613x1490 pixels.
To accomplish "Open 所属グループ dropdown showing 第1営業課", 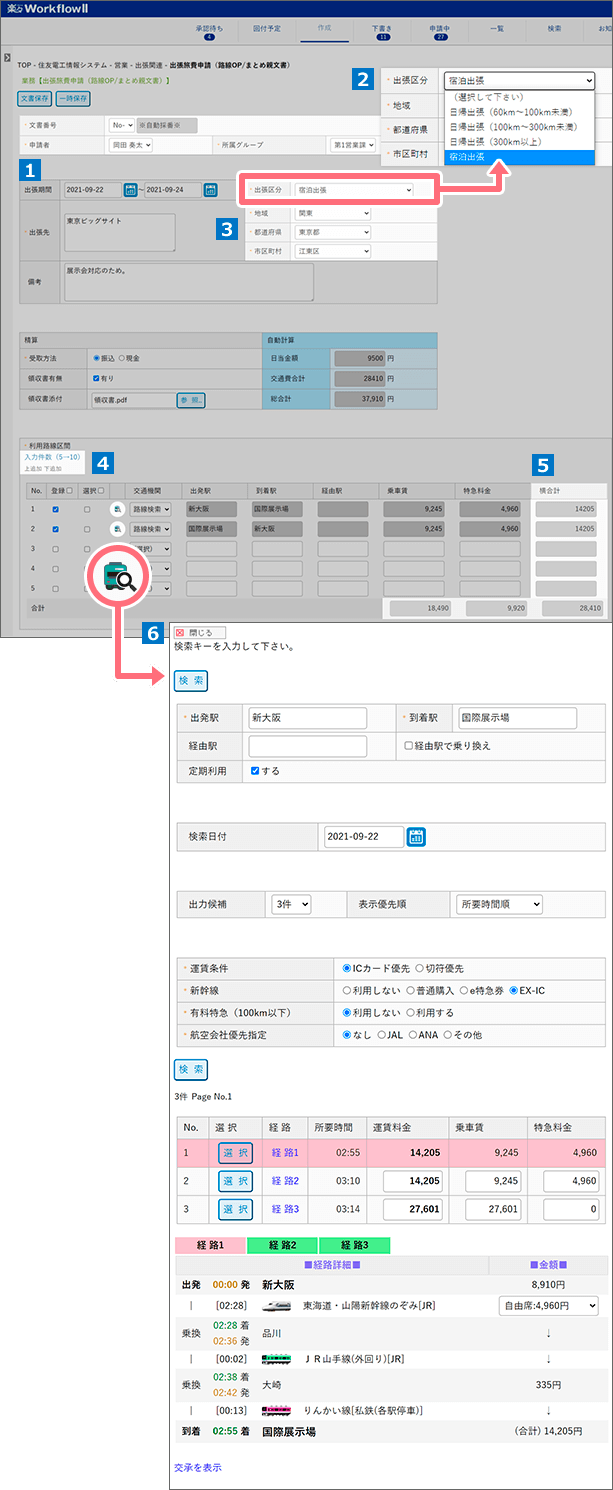I will click(x=355, y=145).
